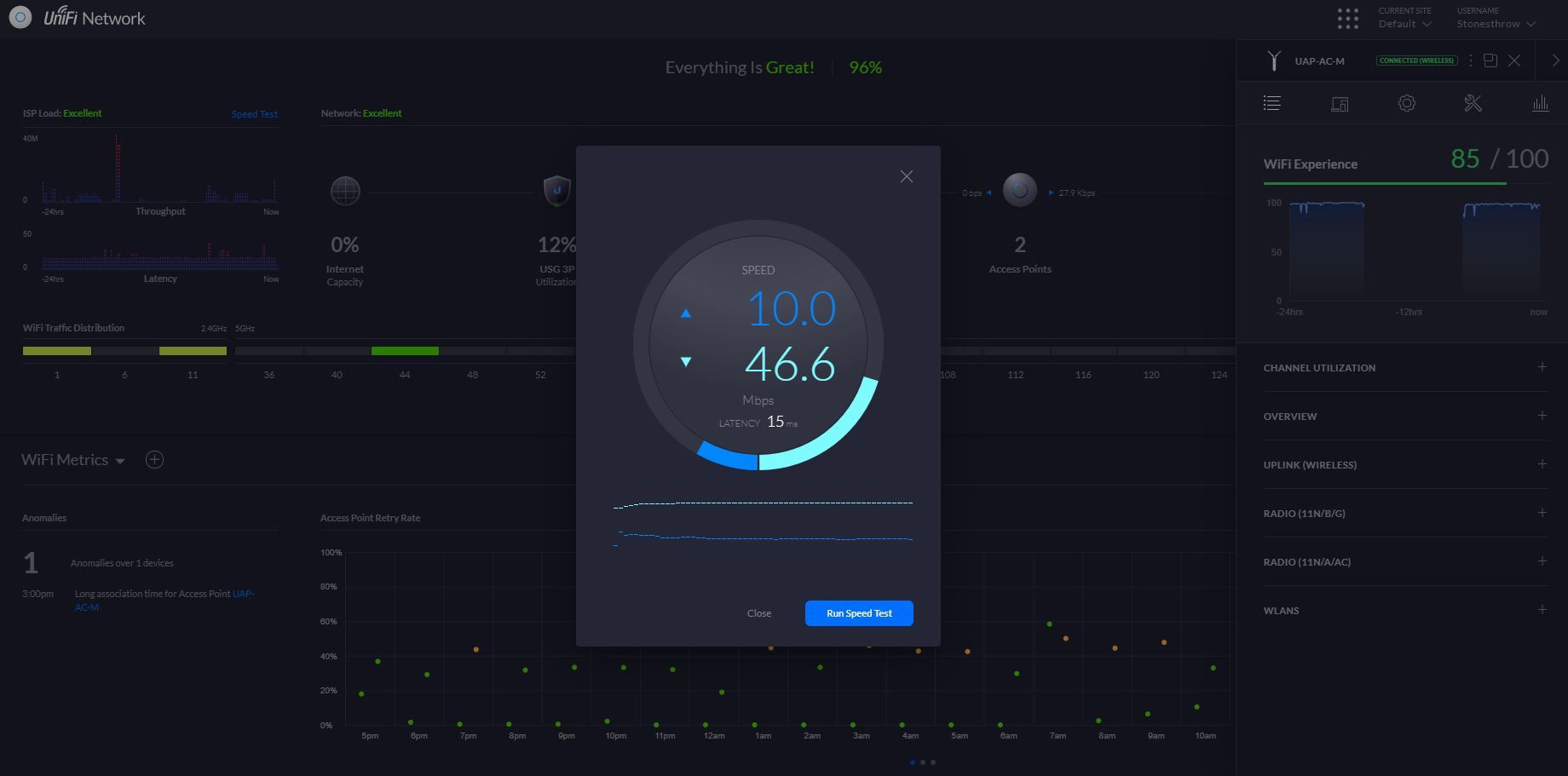
Task: Open the device Details list tab icon
Action: coord(1271,103)
